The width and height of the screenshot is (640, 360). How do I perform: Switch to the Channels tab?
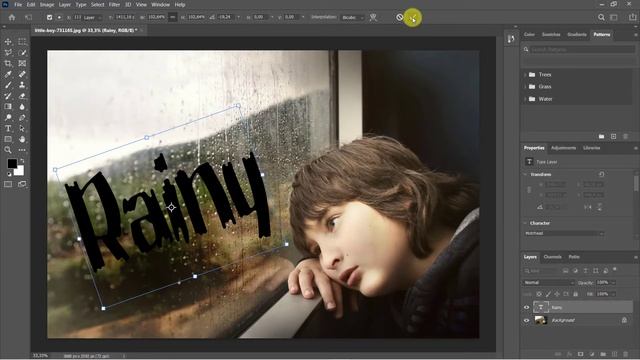coord(553,257)
